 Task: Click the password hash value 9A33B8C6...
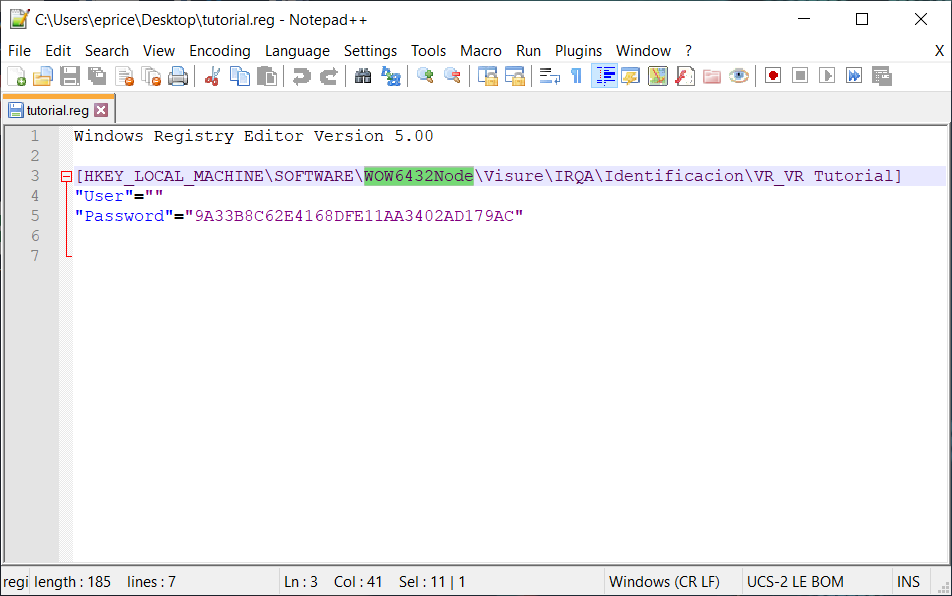point(354,216)
